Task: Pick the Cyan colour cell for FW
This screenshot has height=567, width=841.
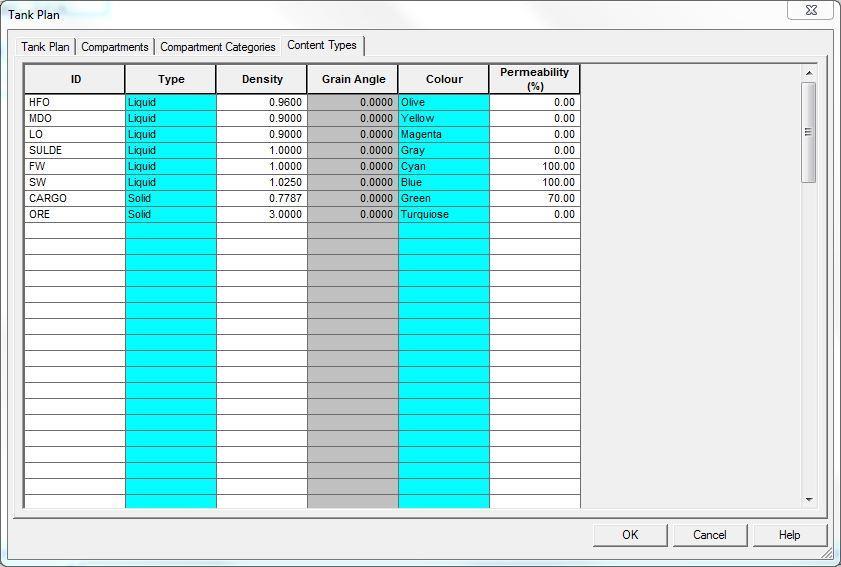Action: coord(444,166)
